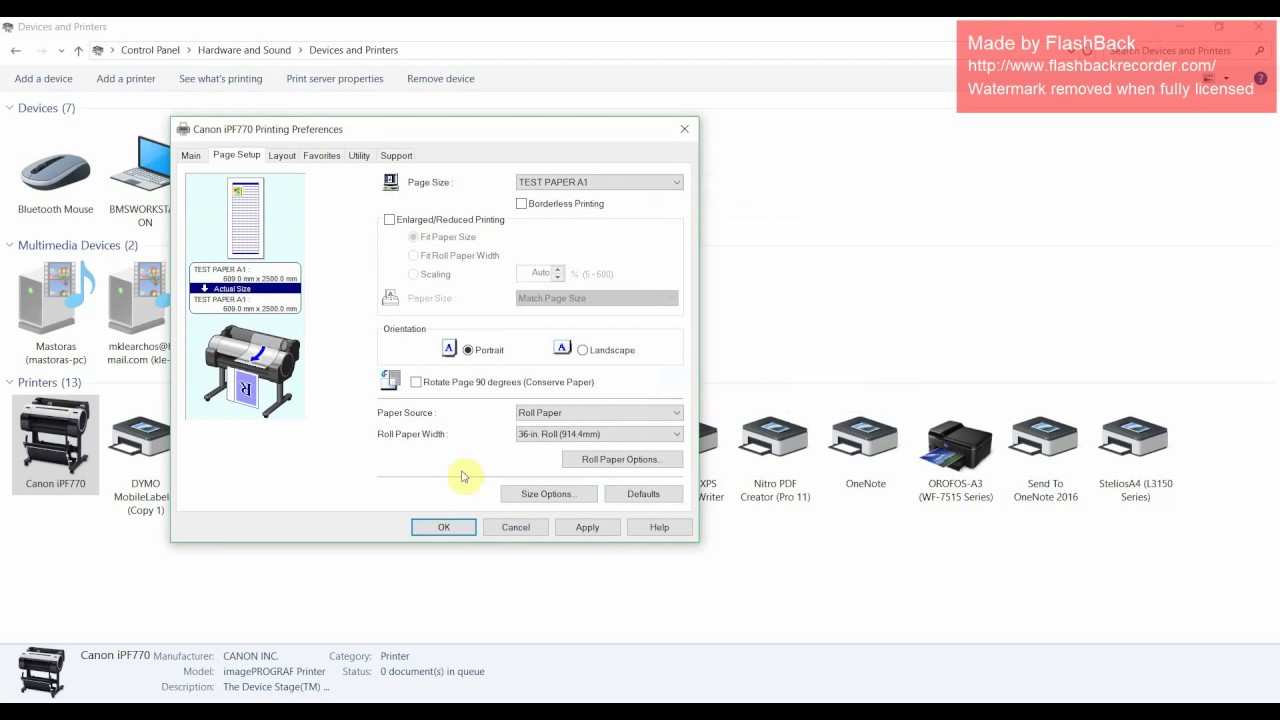Click See what's printing
The image size is (1280, 720).
coord(221,79)
